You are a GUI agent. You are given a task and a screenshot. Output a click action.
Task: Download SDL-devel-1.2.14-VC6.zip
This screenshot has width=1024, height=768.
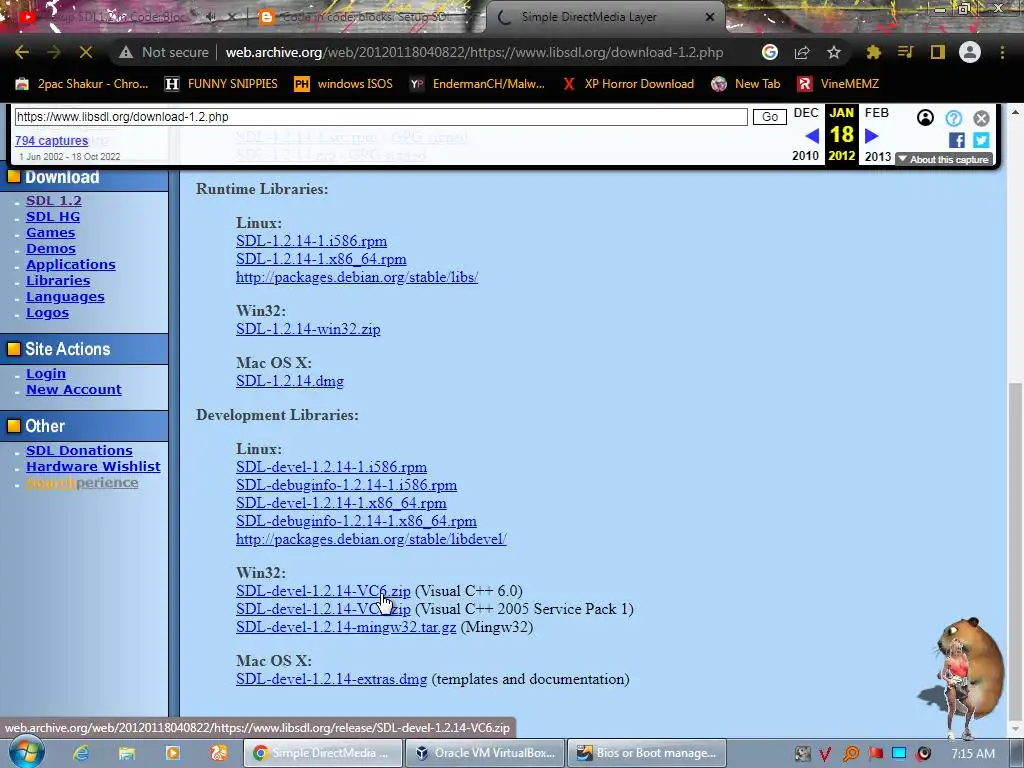[323, 591]
